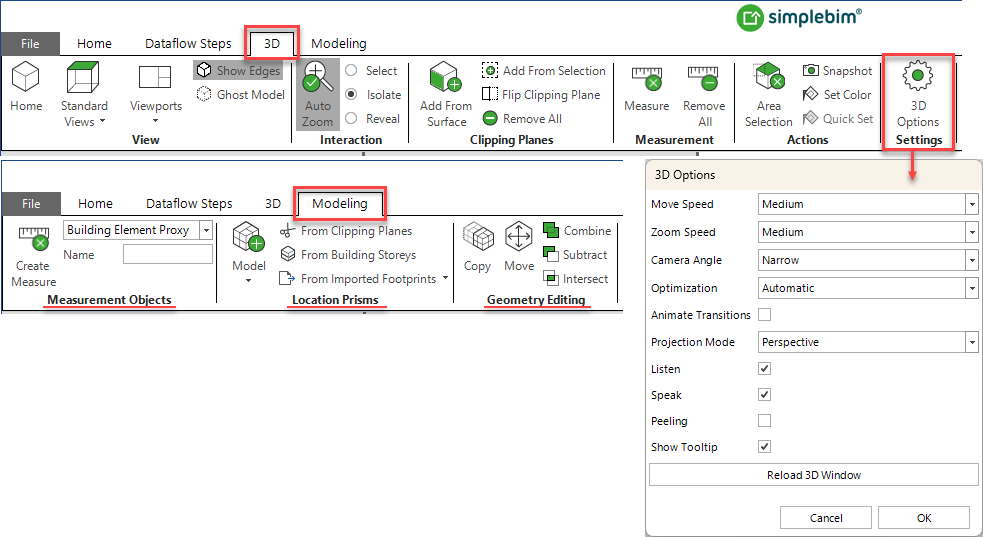The image size is (983, 537).
Task: Open the Standard Views menu
Action: 84,95
